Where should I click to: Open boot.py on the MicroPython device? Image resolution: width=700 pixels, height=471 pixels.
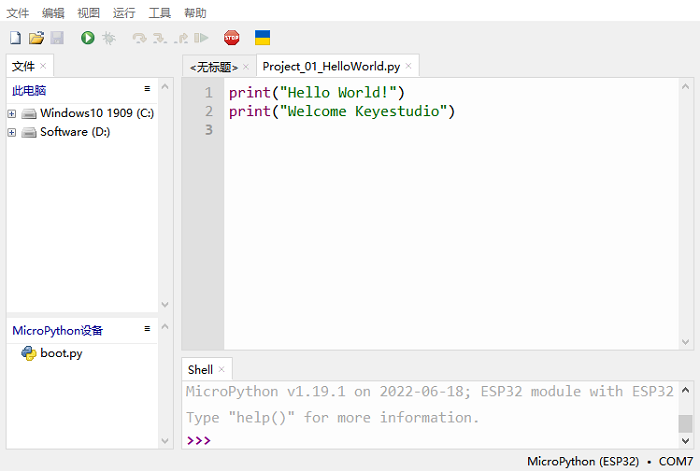(61, 353)
